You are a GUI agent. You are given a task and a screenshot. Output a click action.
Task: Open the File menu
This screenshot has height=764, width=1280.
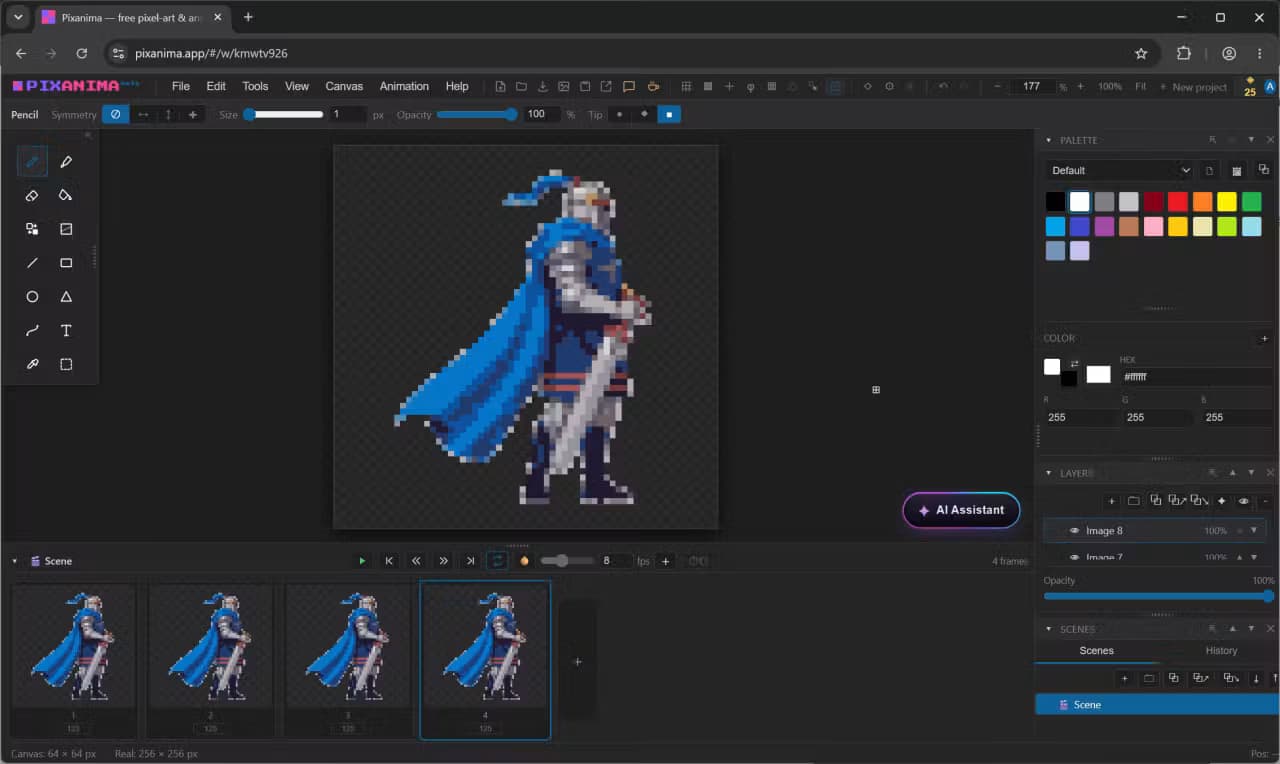[x=181, y=86]
